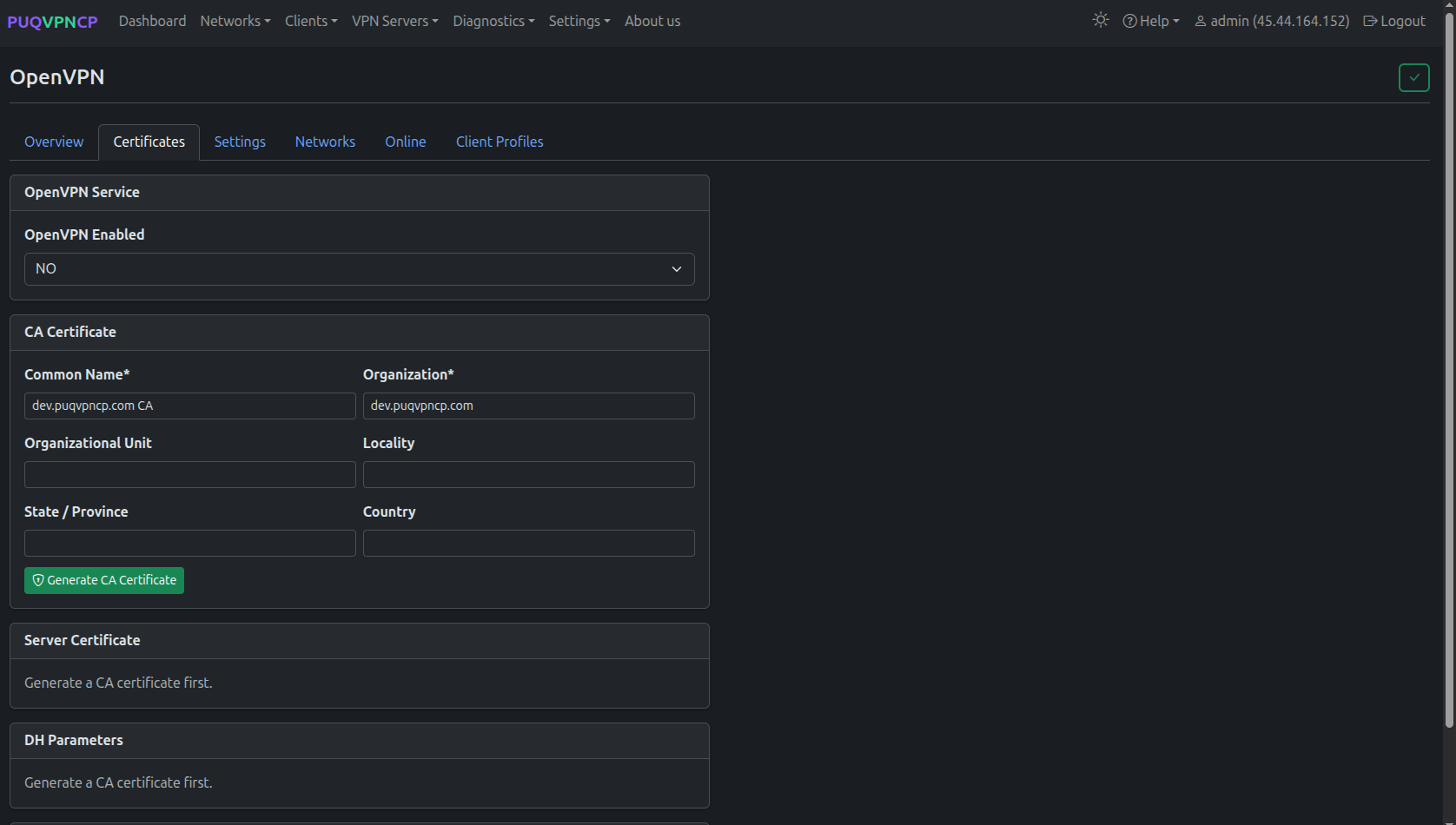Switch to the Settings tab under OpenVPN
The image size is (1456, 825).
coord(240,142)
